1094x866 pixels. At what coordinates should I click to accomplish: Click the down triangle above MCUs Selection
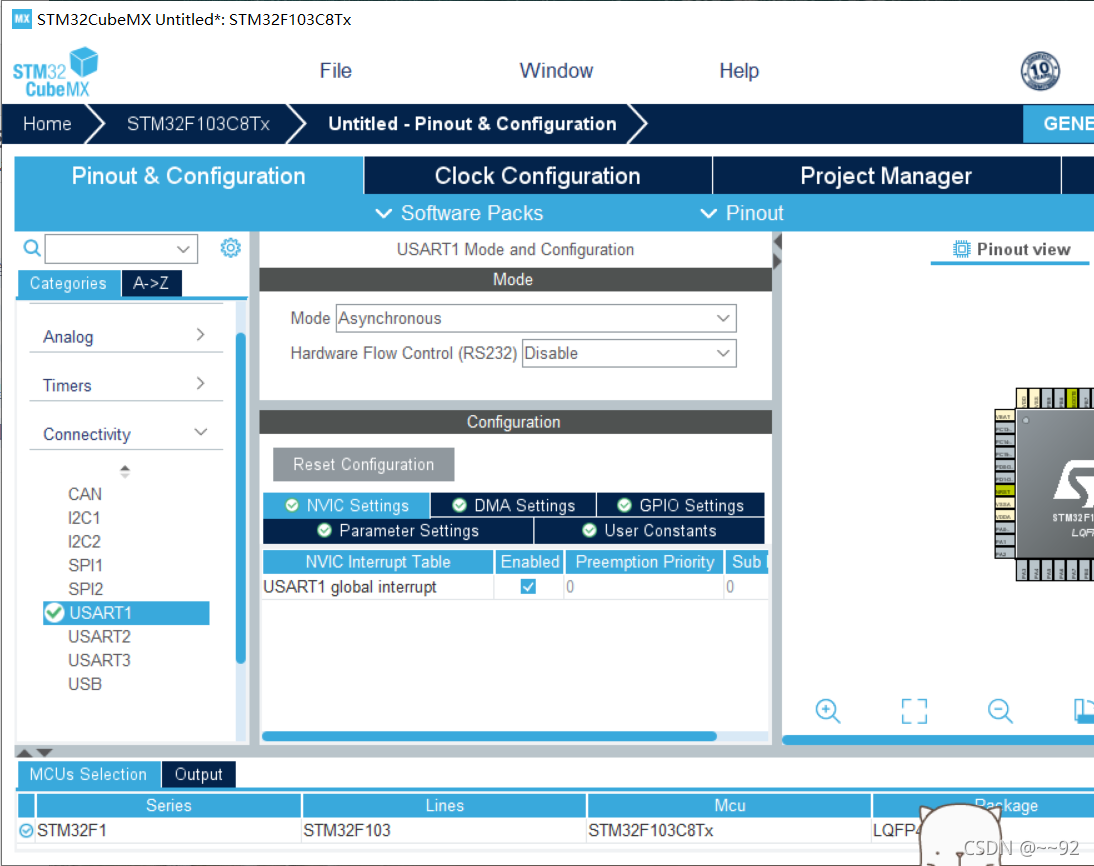tap(45, 752)
